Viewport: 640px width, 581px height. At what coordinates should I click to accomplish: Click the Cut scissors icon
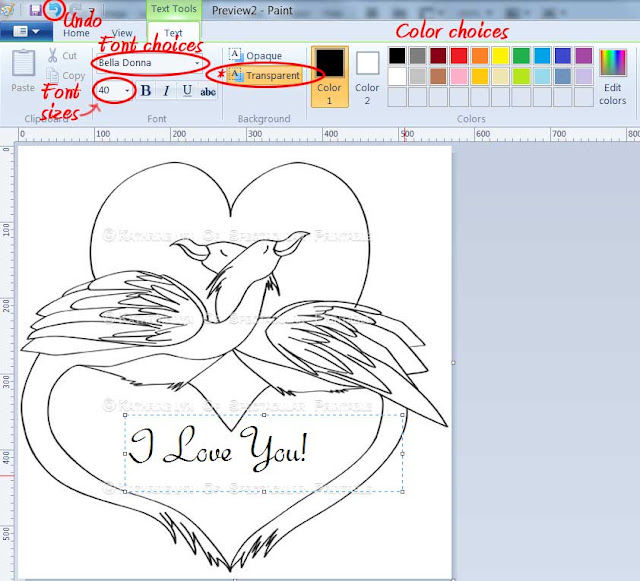pos(53,55)
